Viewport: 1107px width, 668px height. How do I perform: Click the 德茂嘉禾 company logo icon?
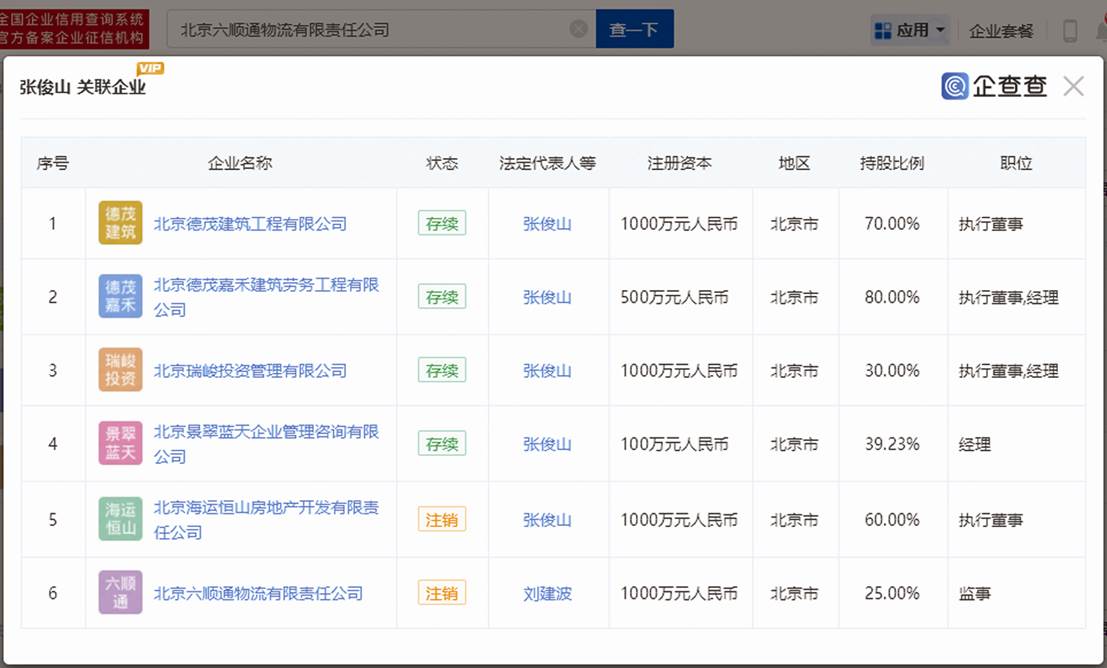(x=120, y=297)
